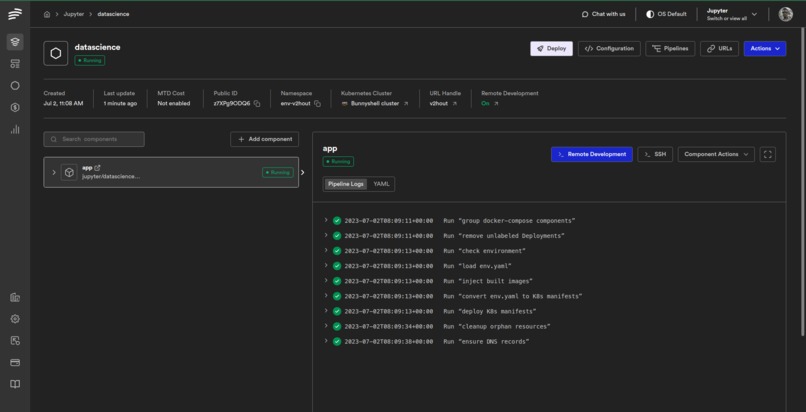
Task: Open the Documentation book sidebar icon
Action: click(15, 384)
